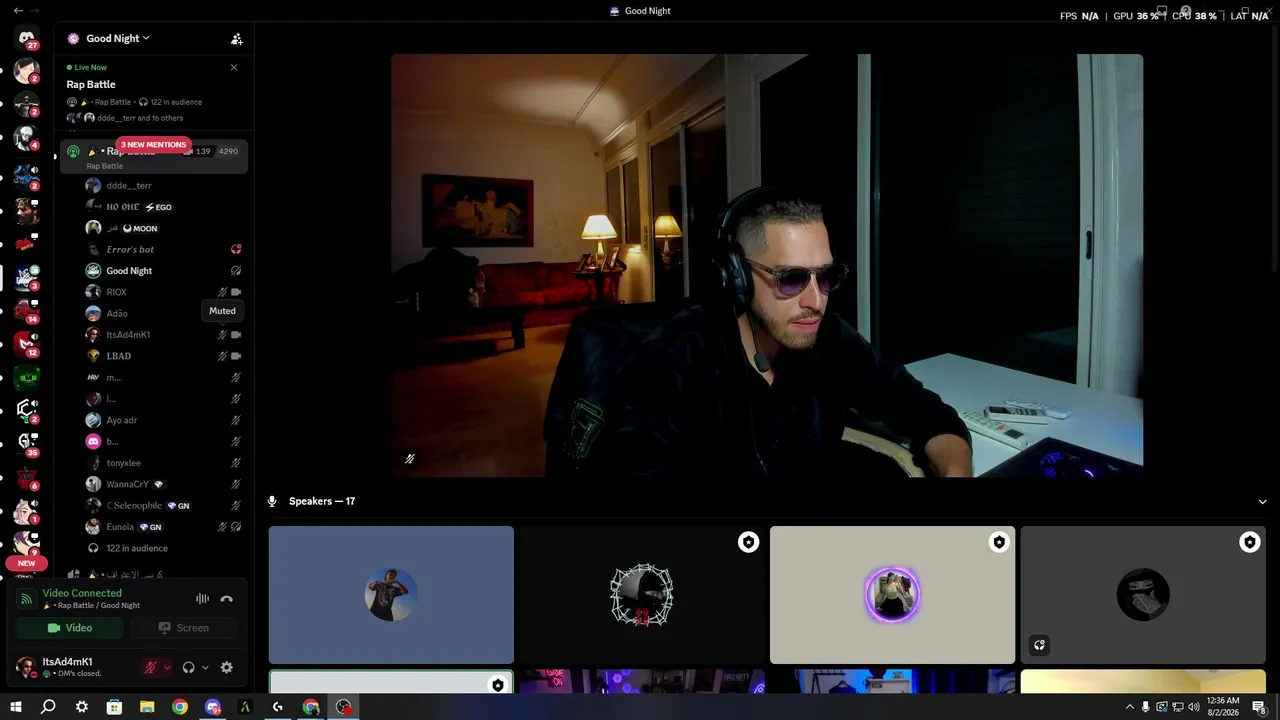The width and height of the screenshot is (1280, 720).
Task: Click the camera icon next to RIOX
Action: point(236,292)
